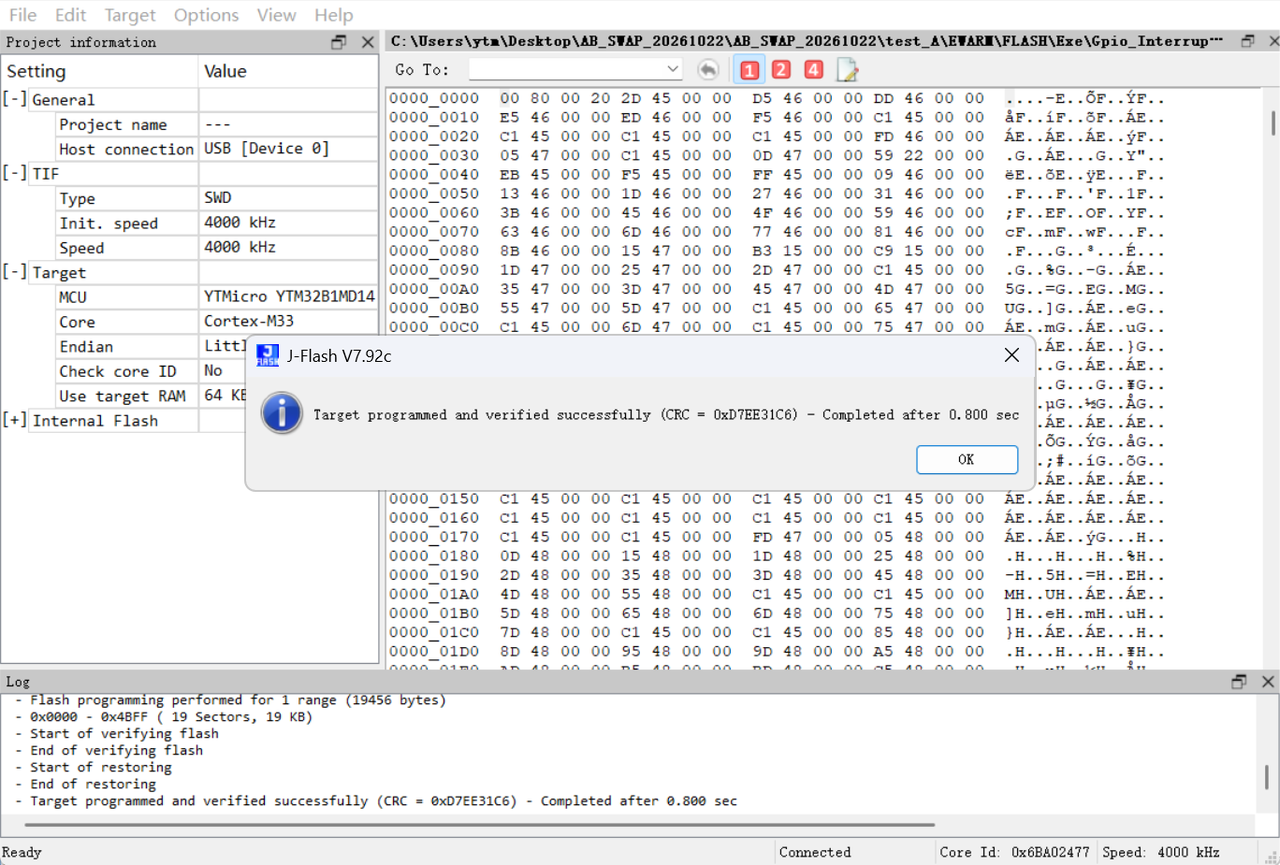The width and height of the screenshot is (1280, 865).
Task: Click the Log panel horizontal scrollbar
Action: [x=480, y=825]
